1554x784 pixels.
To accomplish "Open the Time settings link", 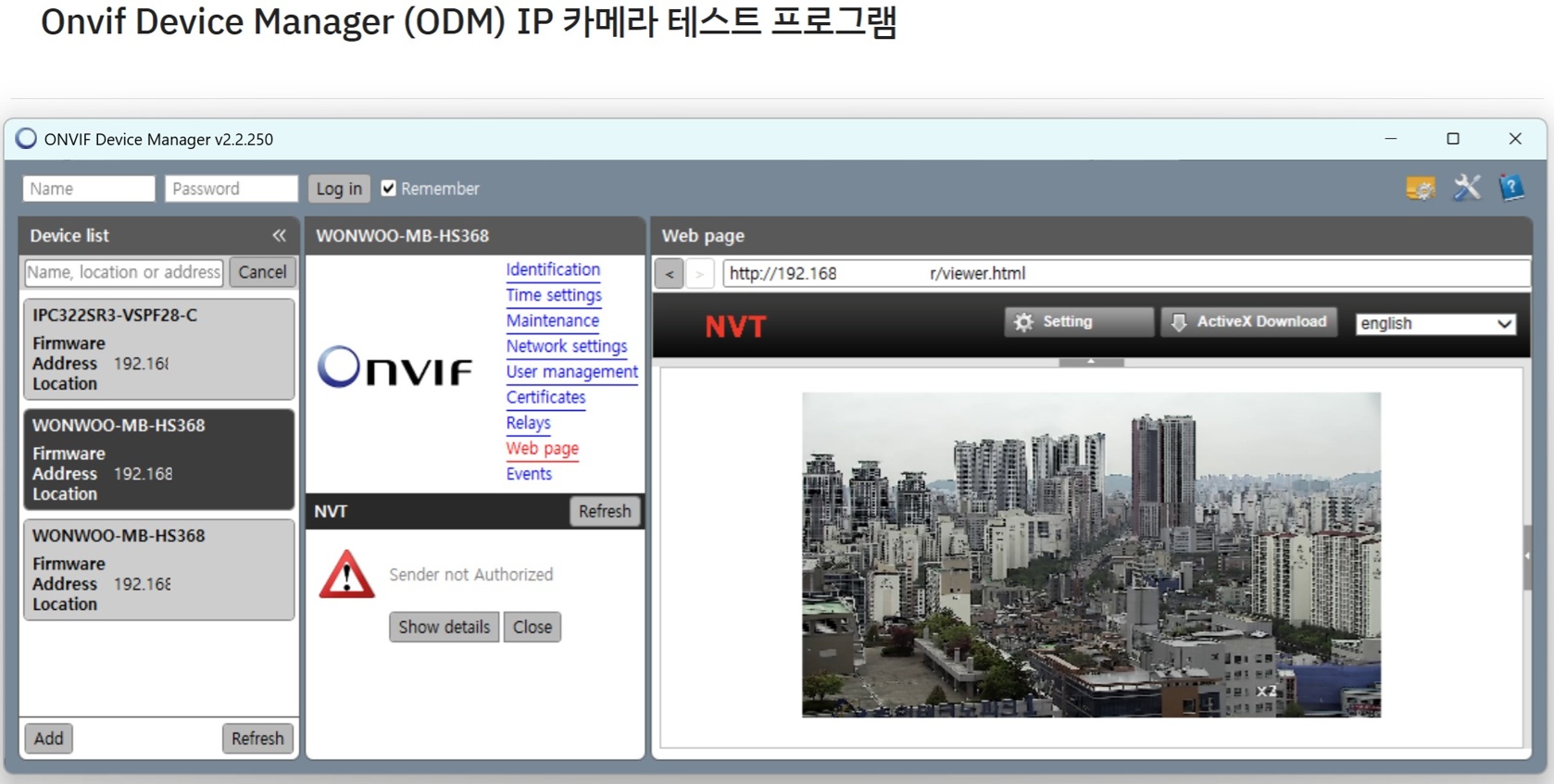I will click(554, 295).
